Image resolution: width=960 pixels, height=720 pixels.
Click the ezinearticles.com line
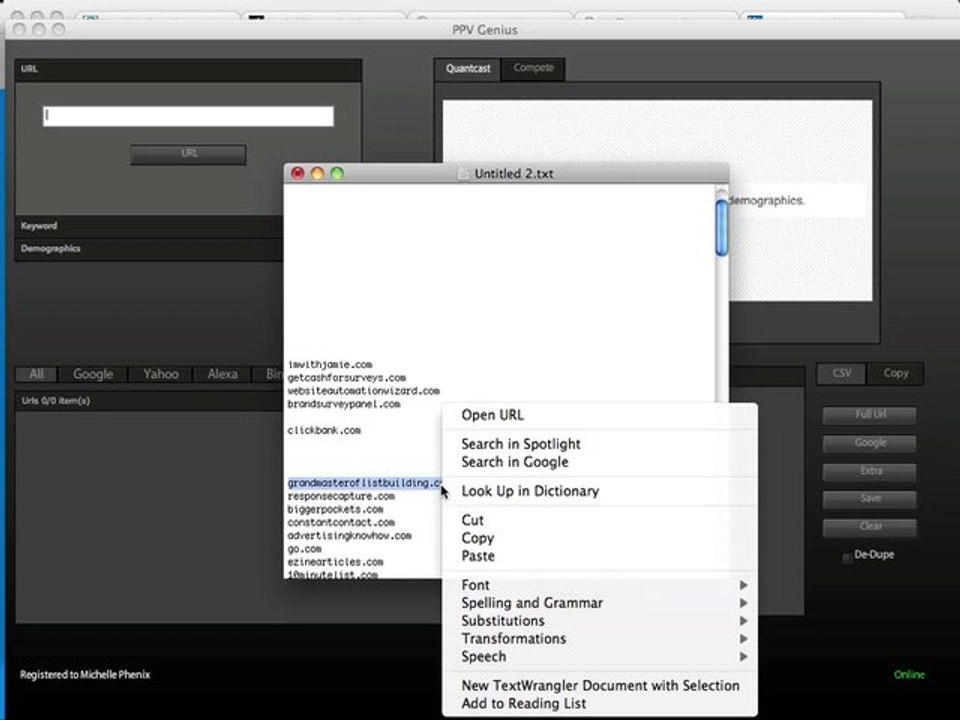pos(336,562)
